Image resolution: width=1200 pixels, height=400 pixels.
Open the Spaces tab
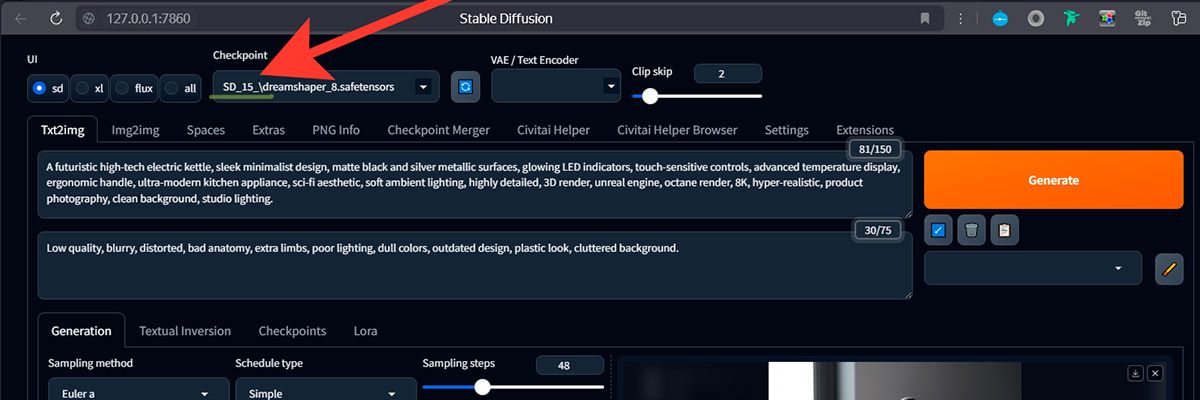click(206, 130)
